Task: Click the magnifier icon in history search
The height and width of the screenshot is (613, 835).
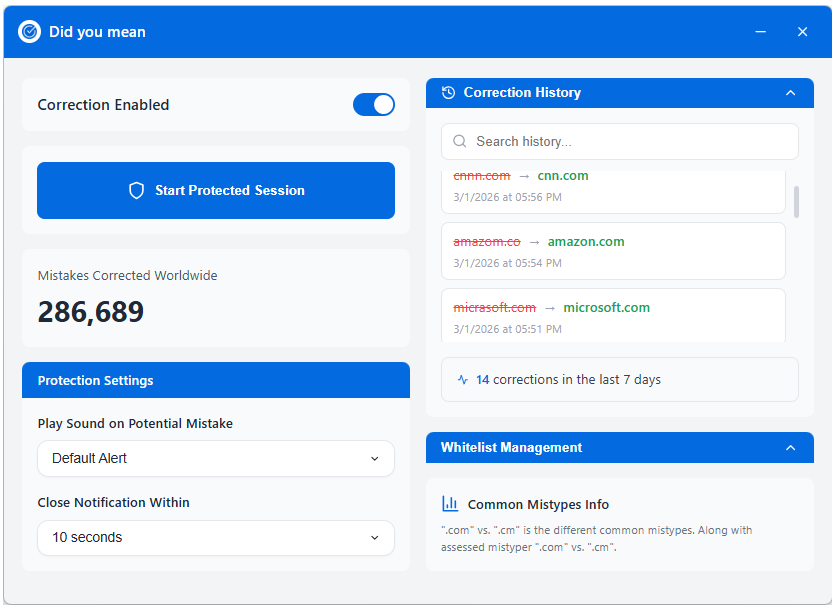Action: tap(460, 141)
